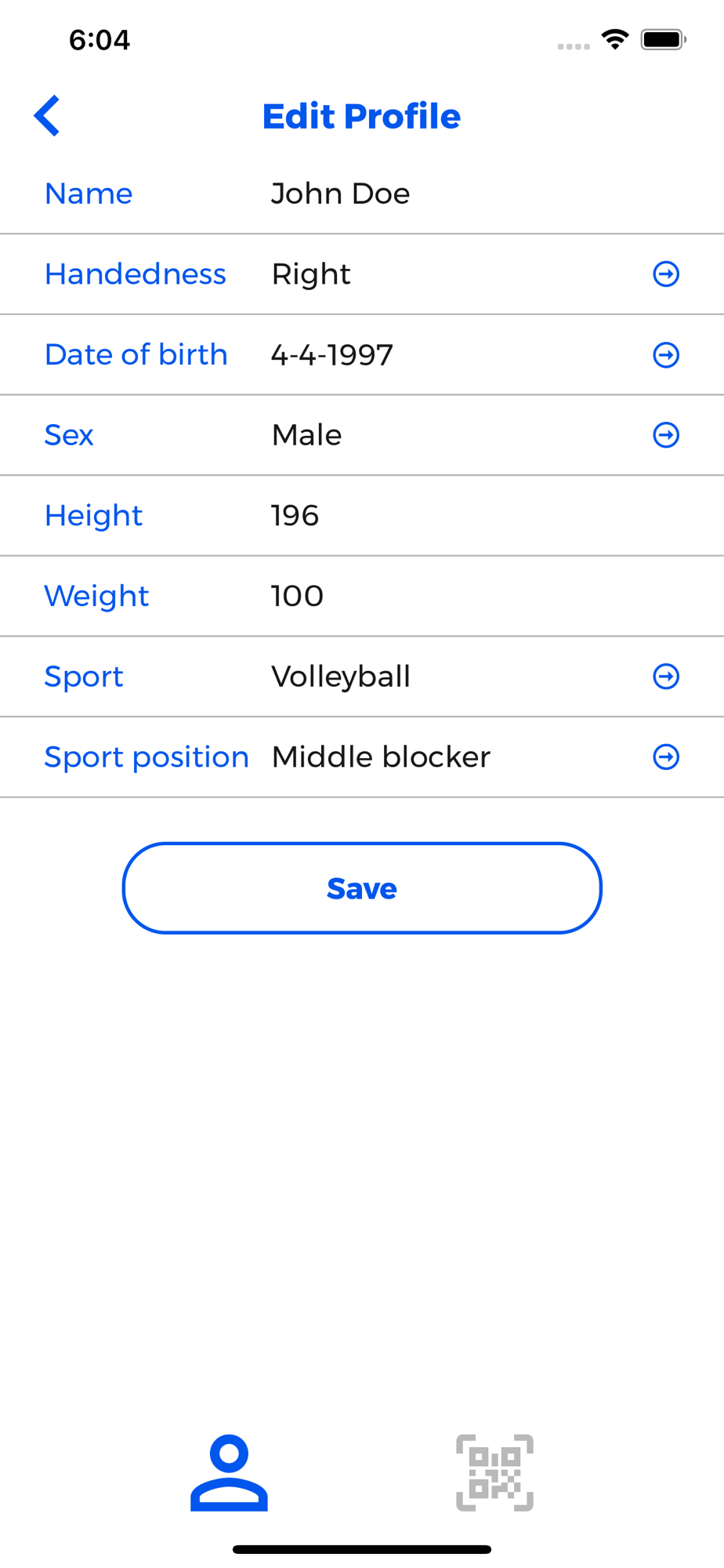Tap the battery status icon

coord(664,39)
